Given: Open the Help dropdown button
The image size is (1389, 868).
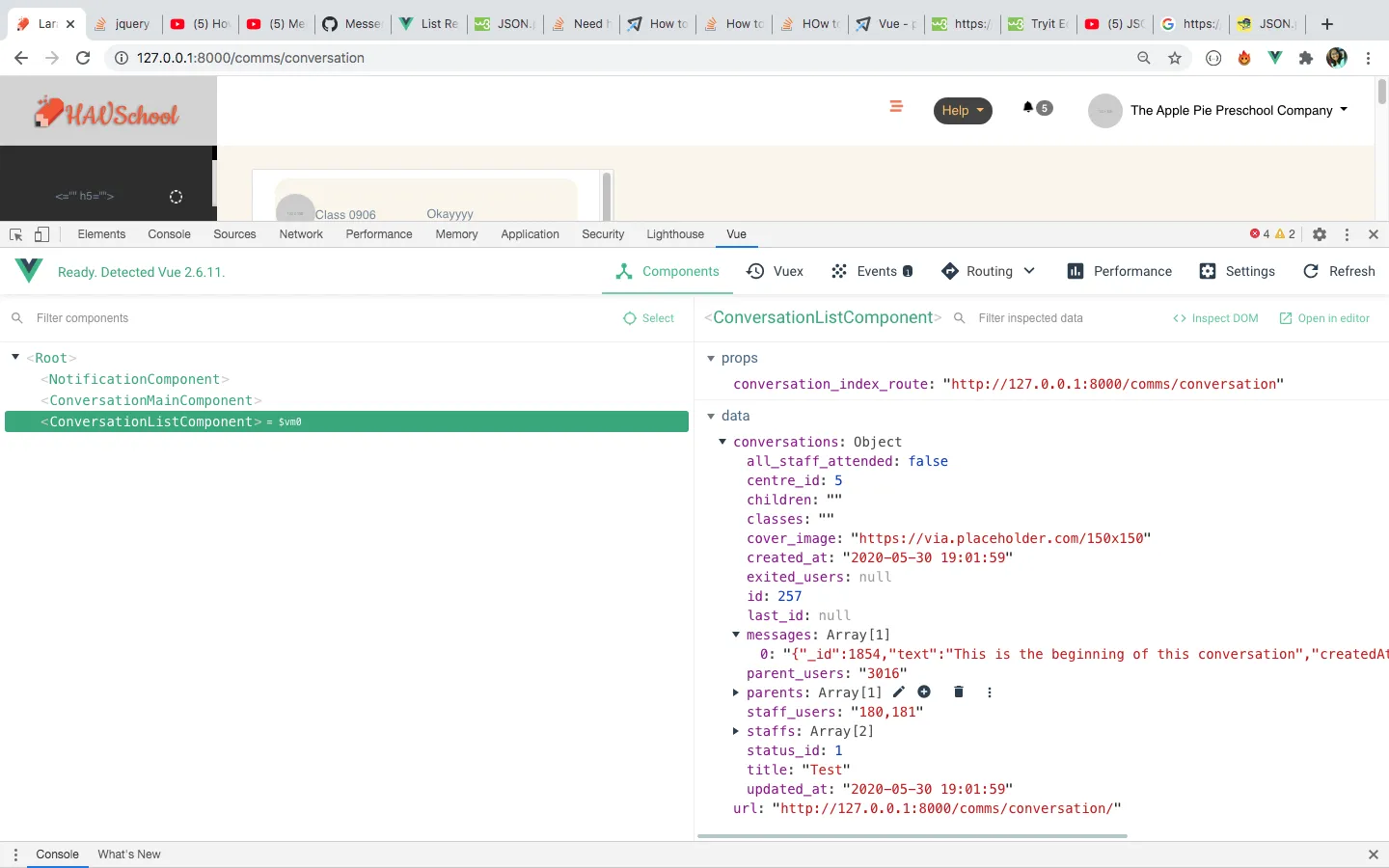Looking at the screenshot, I should tap(963, 110).
